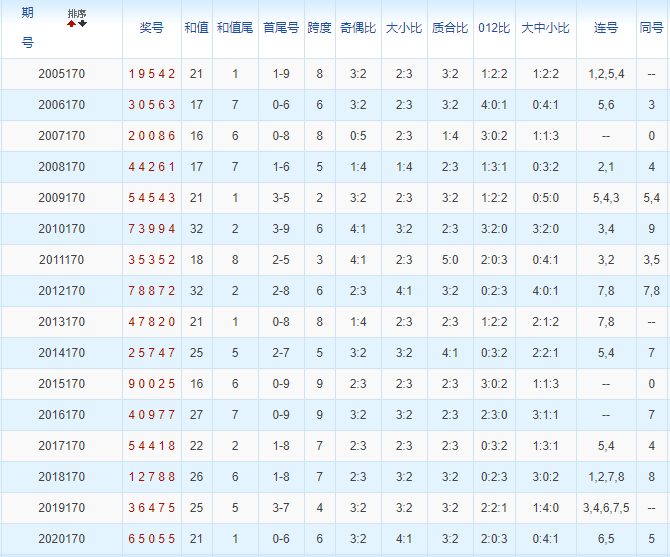Click 连号 value 3,4,6,7,5
Screen dimensions: 670x557
pos(606,508)
